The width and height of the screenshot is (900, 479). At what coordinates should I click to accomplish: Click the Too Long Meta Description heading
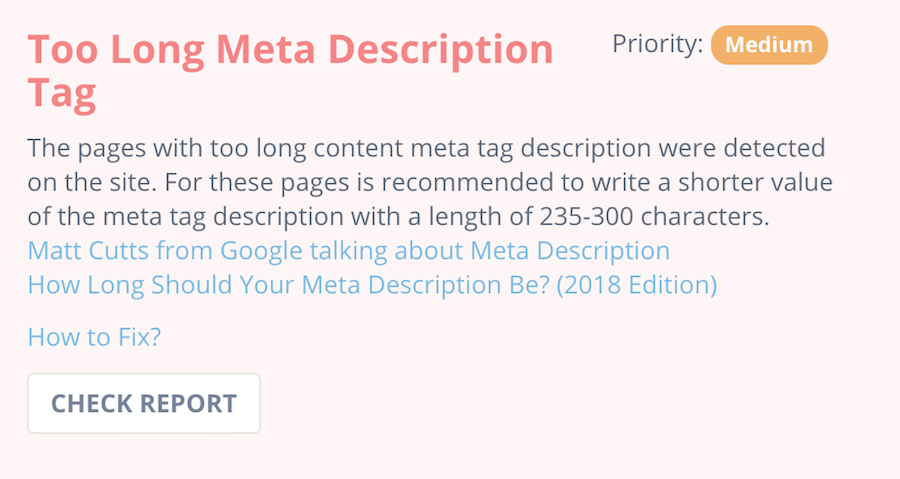[x=290, y=71]
